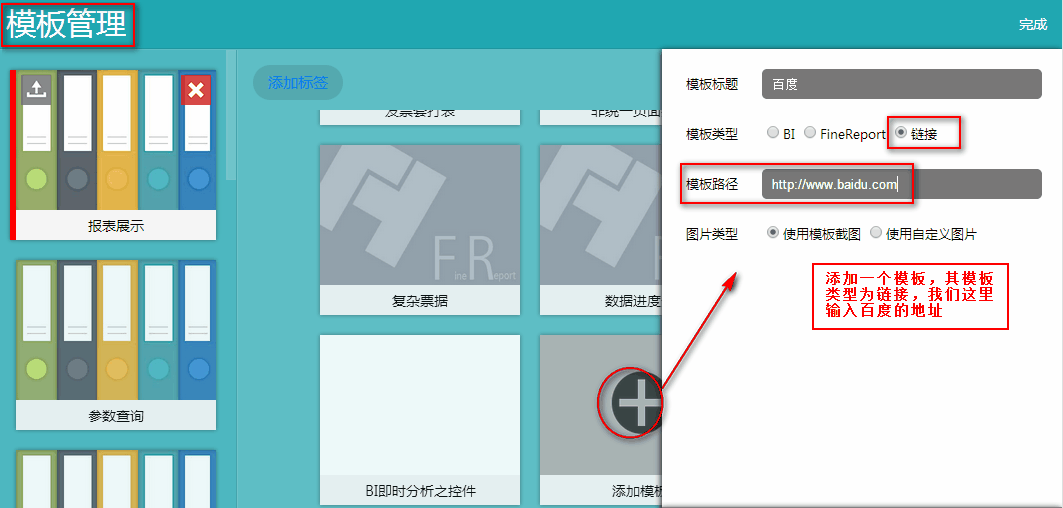1063x508 pixels.
Task: Choose 链接 as the template type
Action: (x=901, y=133)
